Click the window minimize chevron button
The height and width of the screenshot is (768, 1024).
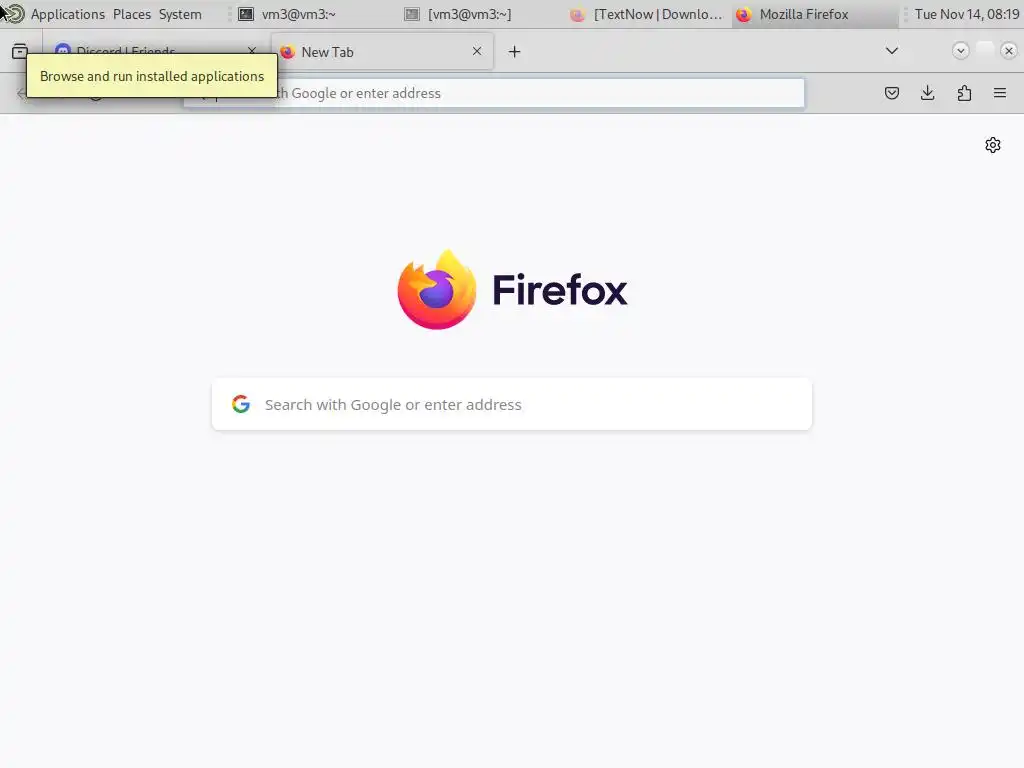click(x=960, y=50)
